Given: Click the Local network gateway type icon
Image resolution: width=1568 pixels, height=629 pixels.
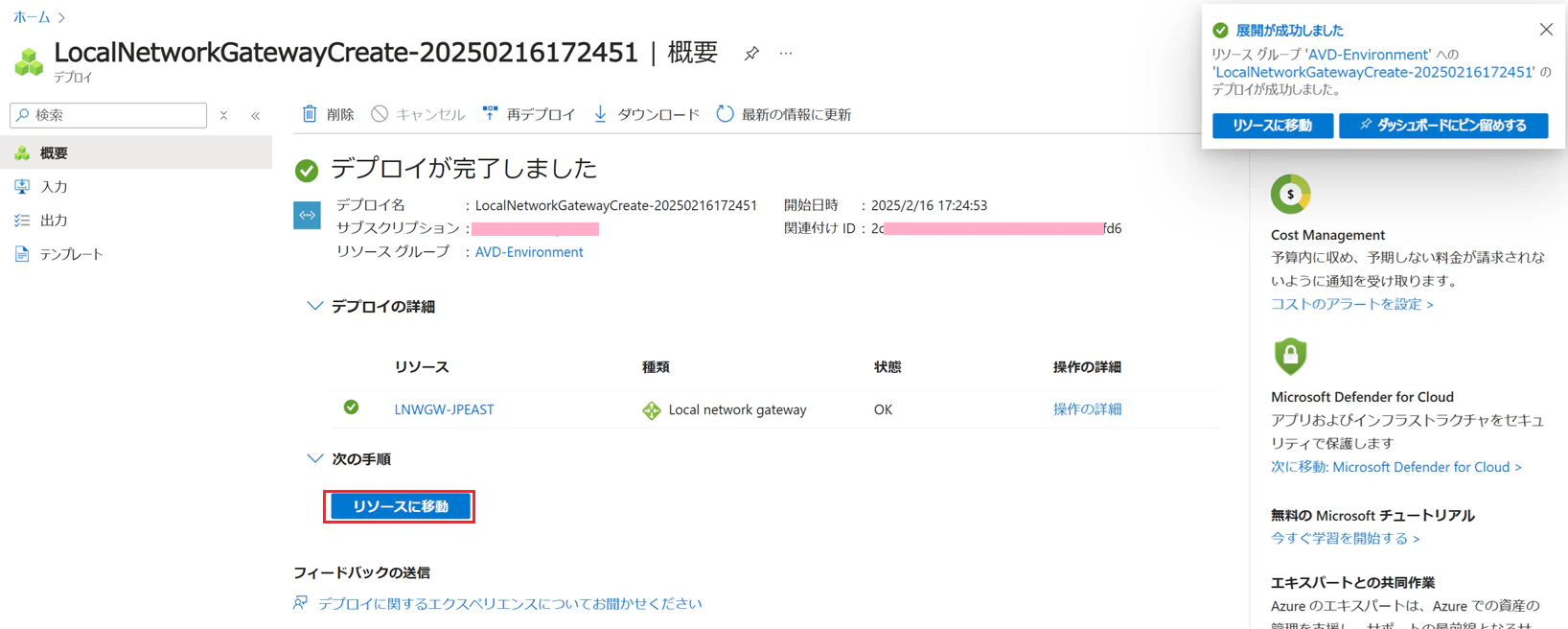Looking at the screenshot, I should click(x=652, y=410).
